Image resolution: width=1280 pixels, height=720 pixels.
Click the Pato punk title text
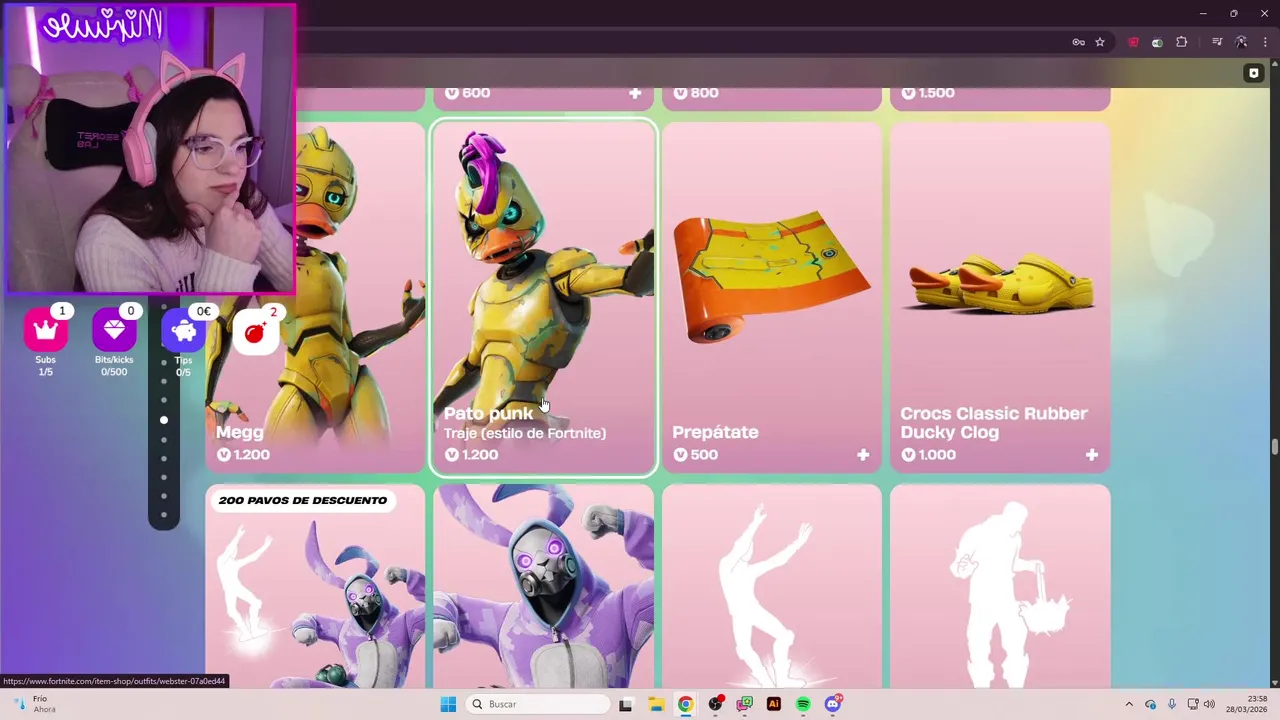pyautogui.click(x=488, y=413)
